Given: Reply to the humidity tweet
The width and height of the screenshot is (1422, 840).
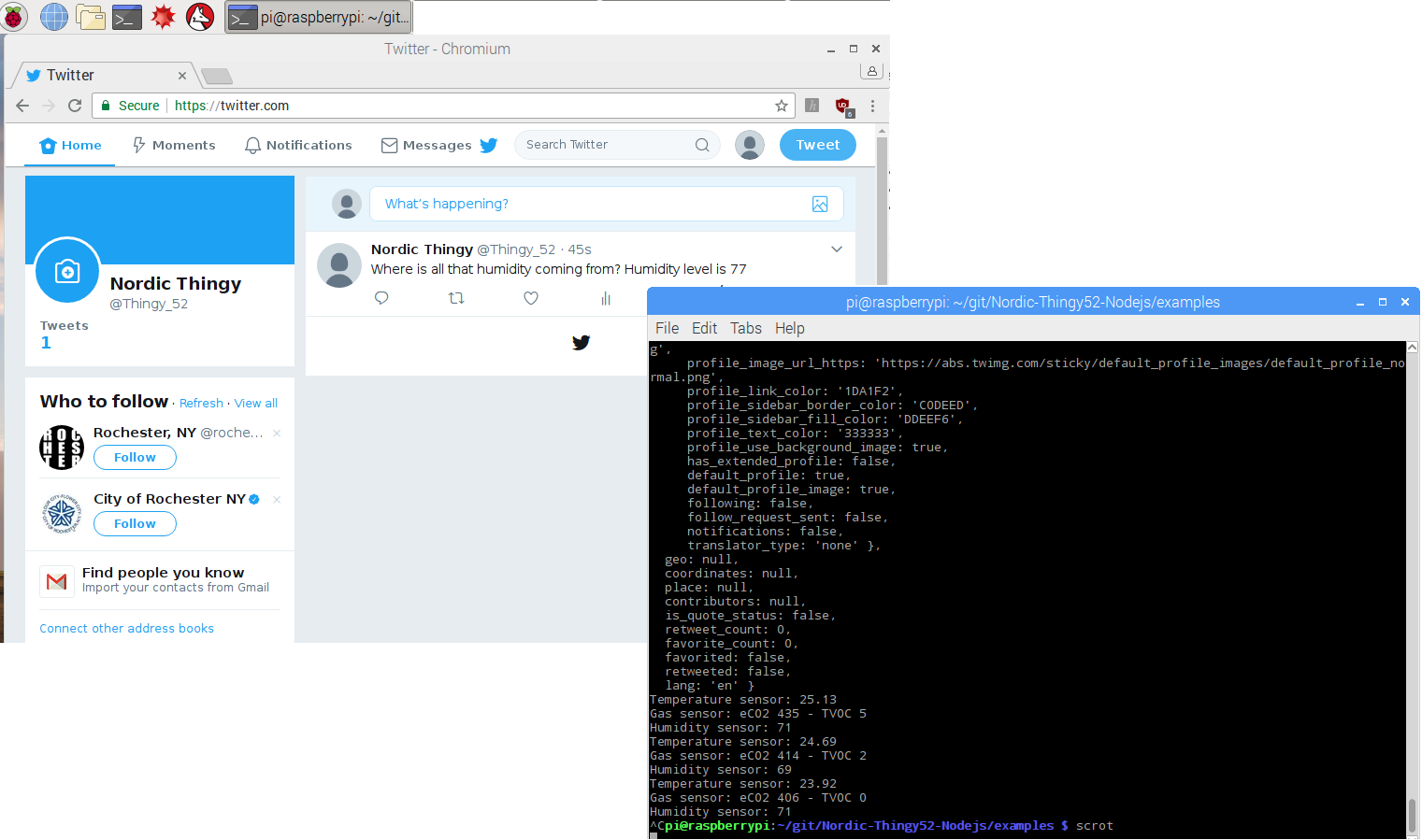Looking at the screenshot, I should click(381, 298).
